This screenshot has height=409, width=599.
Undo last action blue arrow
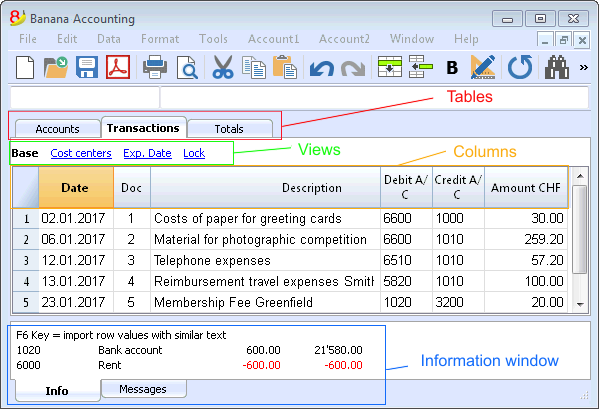(x=322, y=69)
